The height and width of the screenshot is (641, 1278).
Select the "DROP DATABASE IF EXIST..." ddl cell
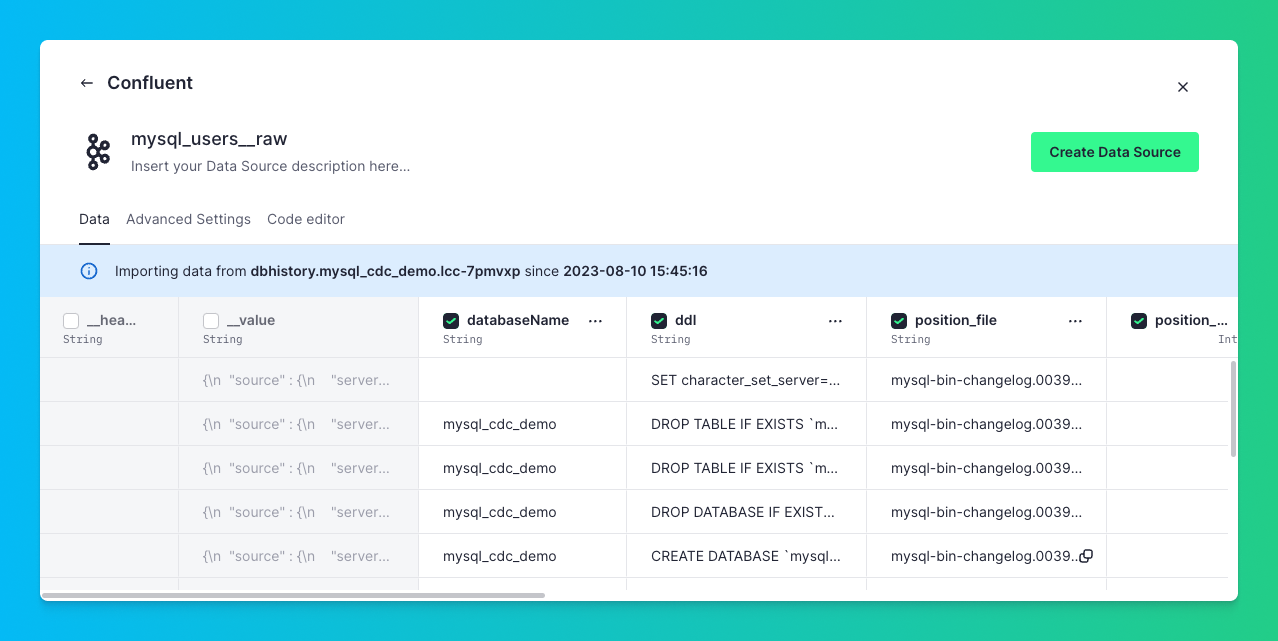[x=746, y=512]
